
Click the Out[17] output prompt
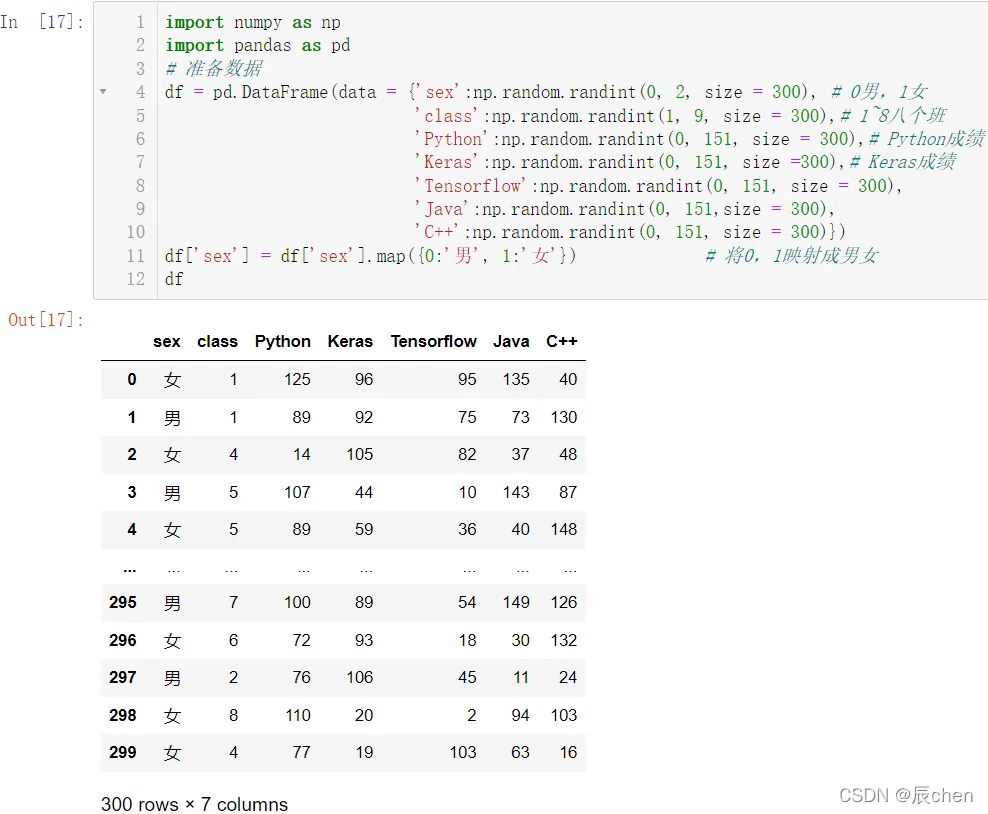pos(46,319)
